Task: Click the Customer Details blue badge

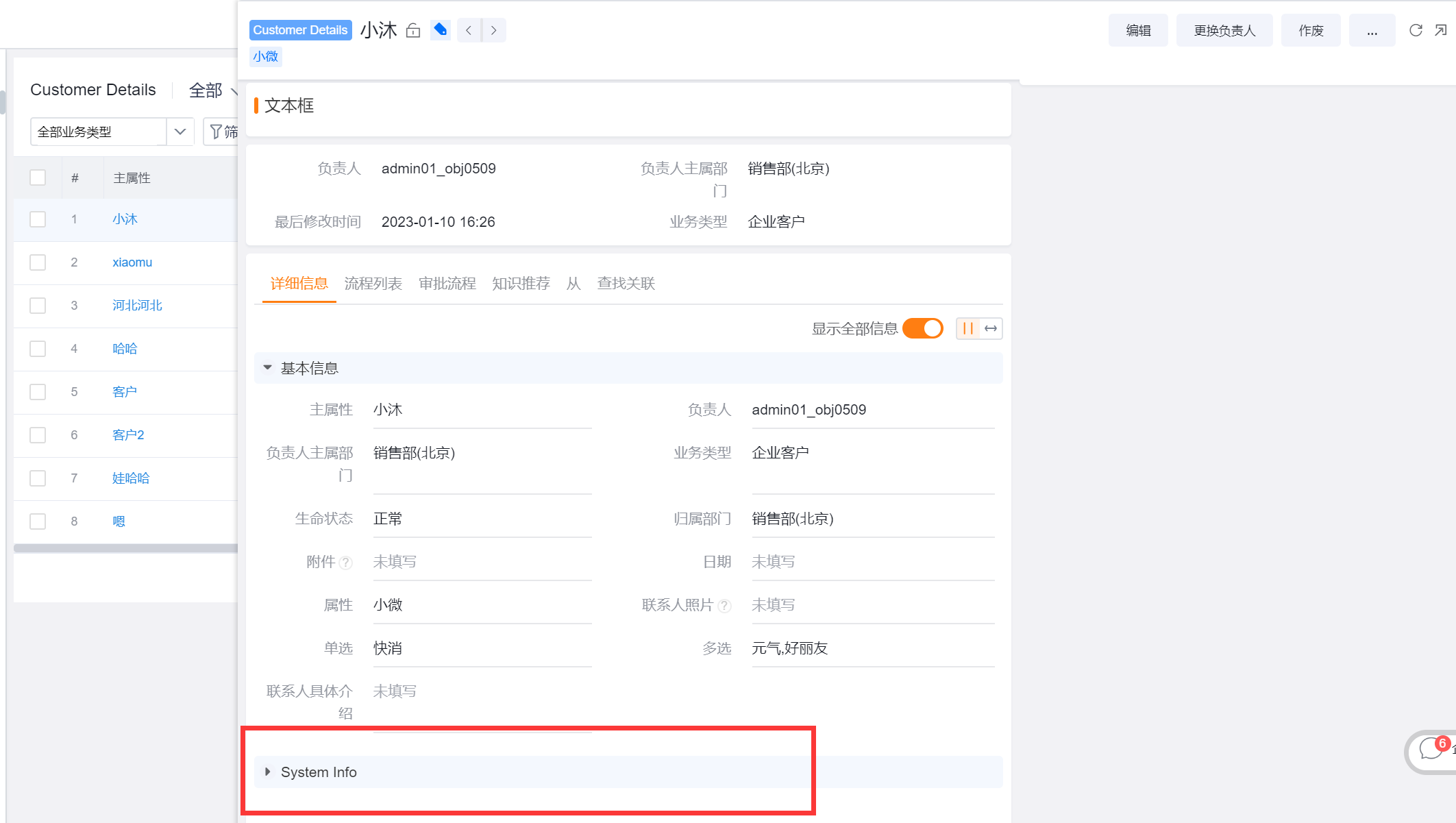Action: tap(300, 30)
